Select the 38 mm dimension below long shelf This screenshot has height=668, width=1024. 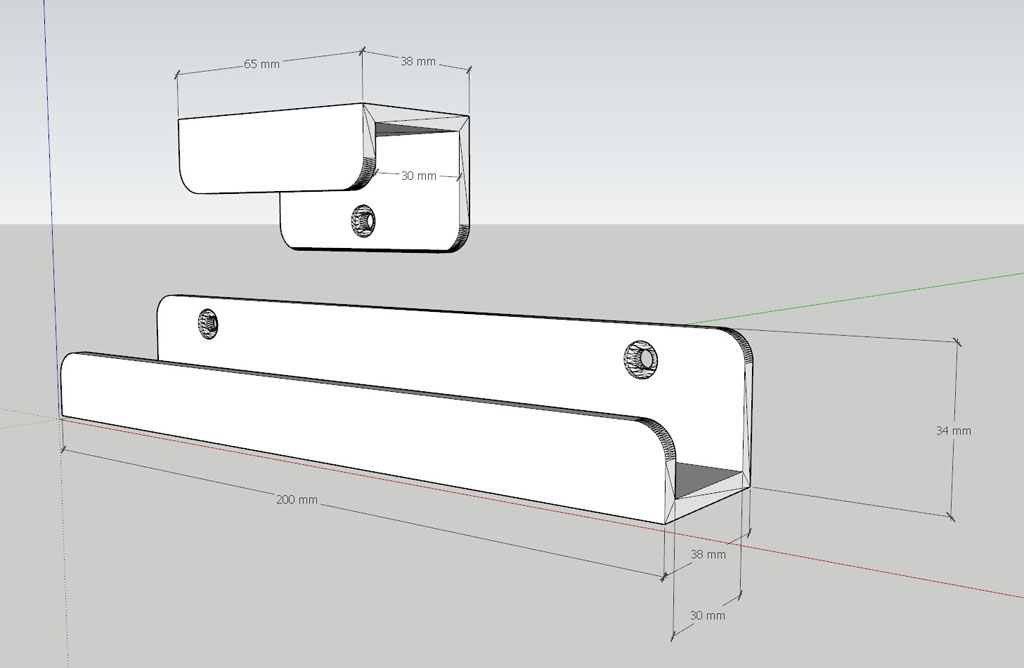pos(708,553)
